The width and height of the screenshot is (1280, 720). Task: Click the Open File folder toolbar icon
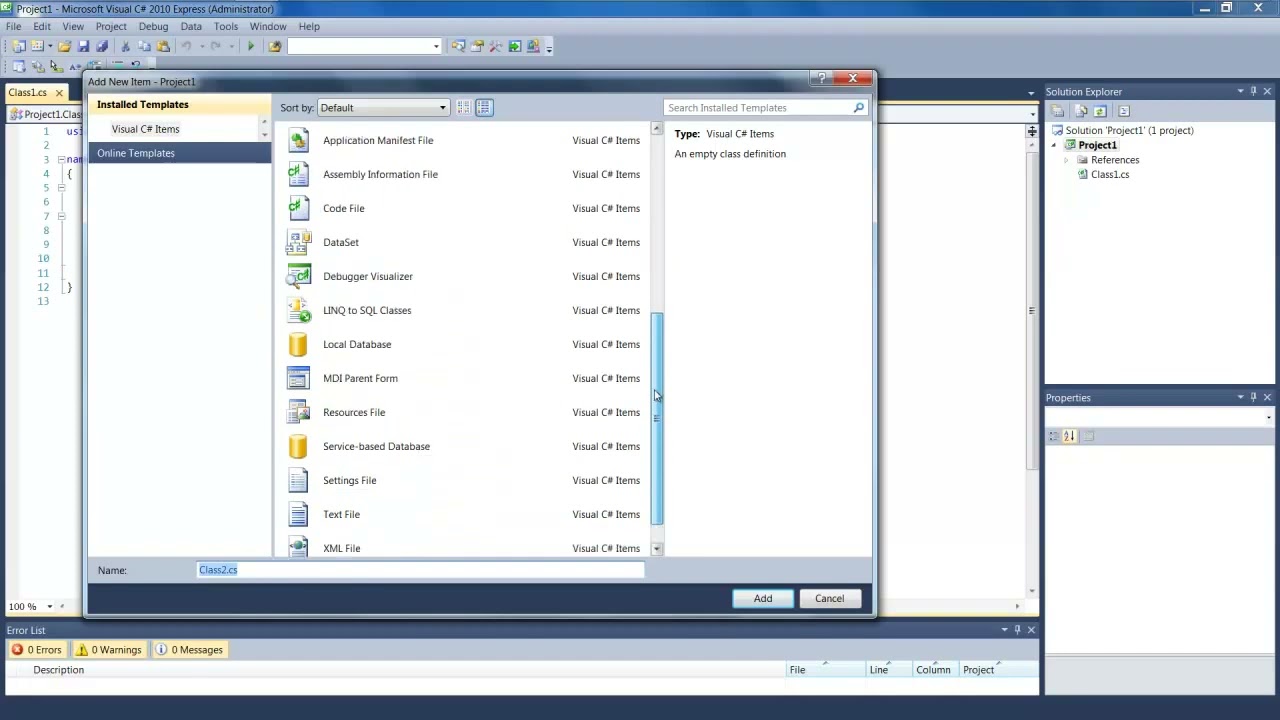click(64, 46)
